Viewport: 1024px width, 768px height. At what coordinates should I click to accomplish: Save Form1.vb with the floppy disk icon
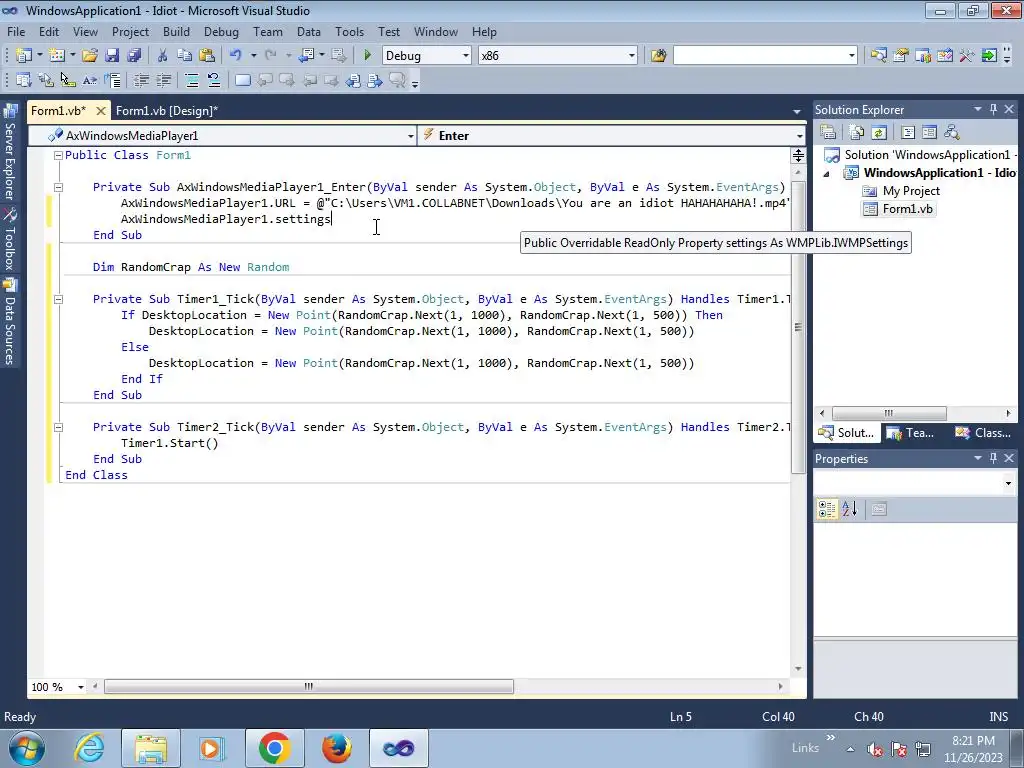click(112, 56)
